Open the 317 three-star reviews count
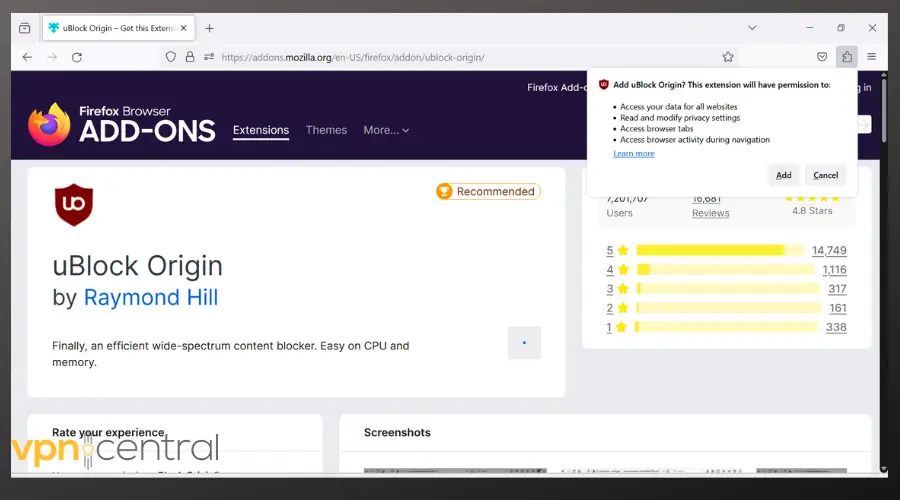The width and height of the screenshot is (900, 500). (837, 289)
